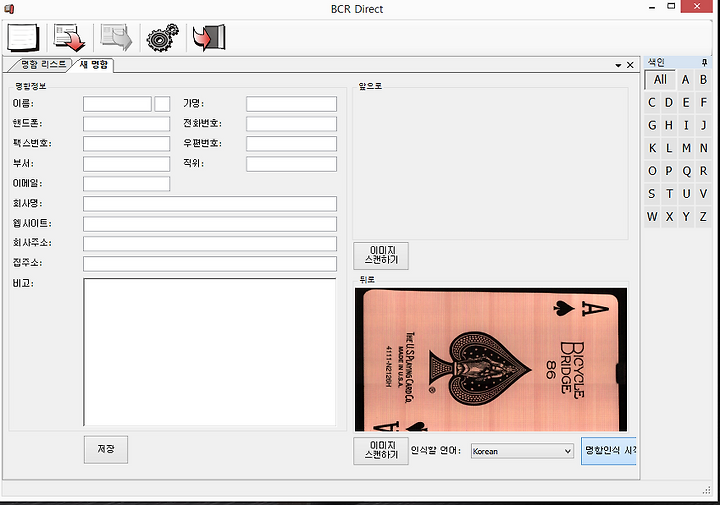The width and height of the screenshot is (720, 505).
Task: Filter index by letter Z
Action: pos(703,217)
